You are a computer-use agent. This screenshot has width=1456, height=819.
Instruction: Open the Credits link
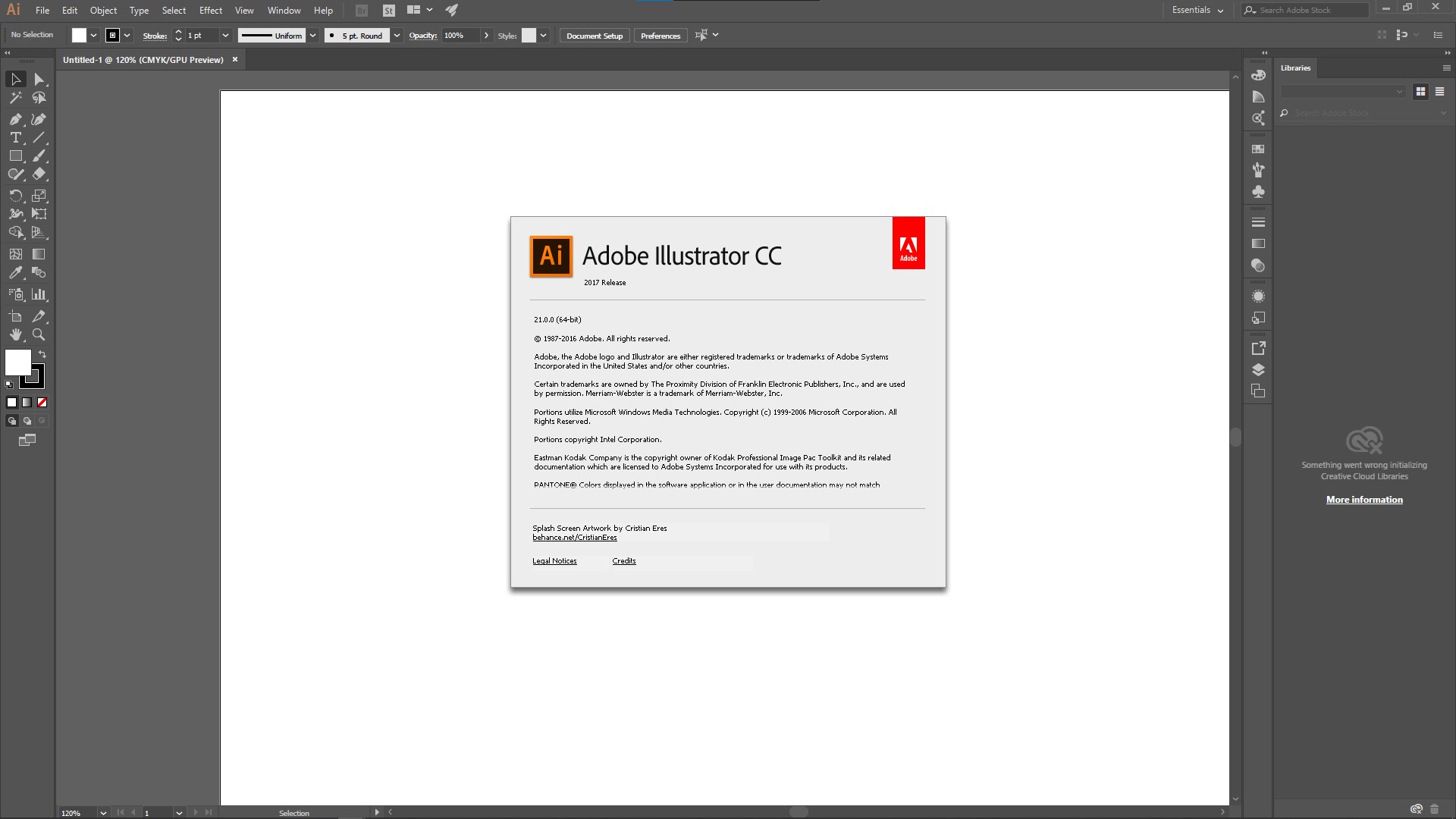[623, 561]
